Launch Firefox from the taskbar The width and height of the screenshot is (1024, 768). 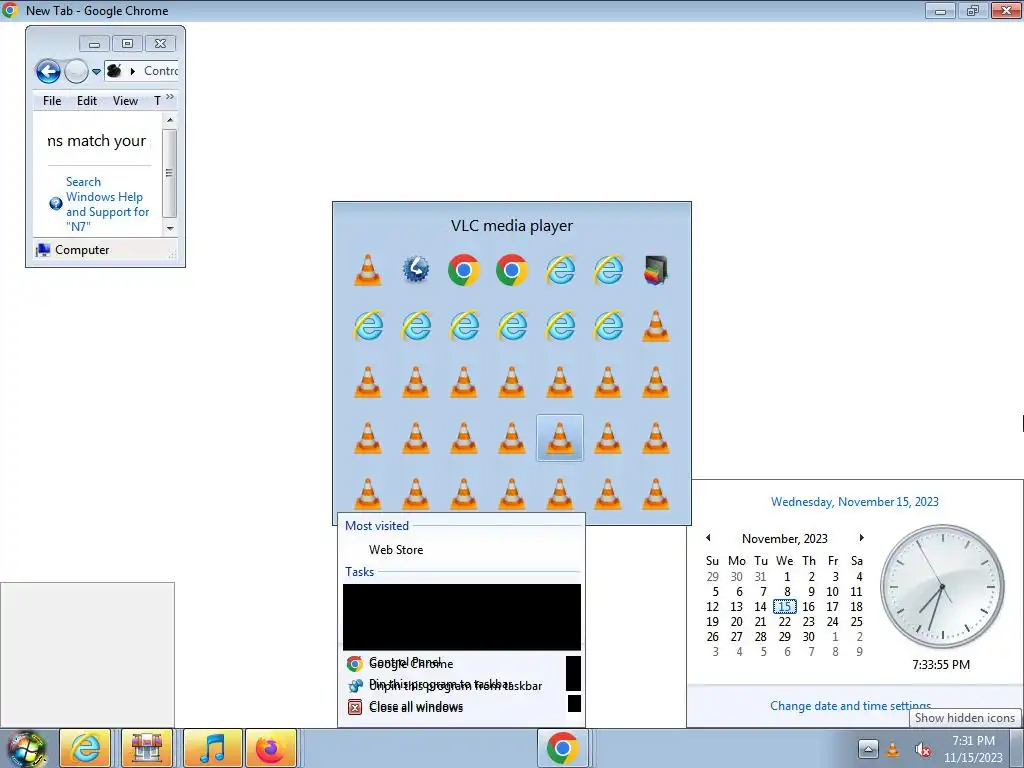pyautogui.click(x=271, y=748)
